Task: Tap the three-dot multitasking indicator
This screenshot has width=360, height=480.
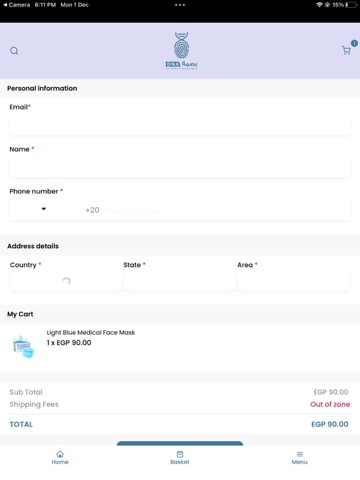Action: (180, 5)
